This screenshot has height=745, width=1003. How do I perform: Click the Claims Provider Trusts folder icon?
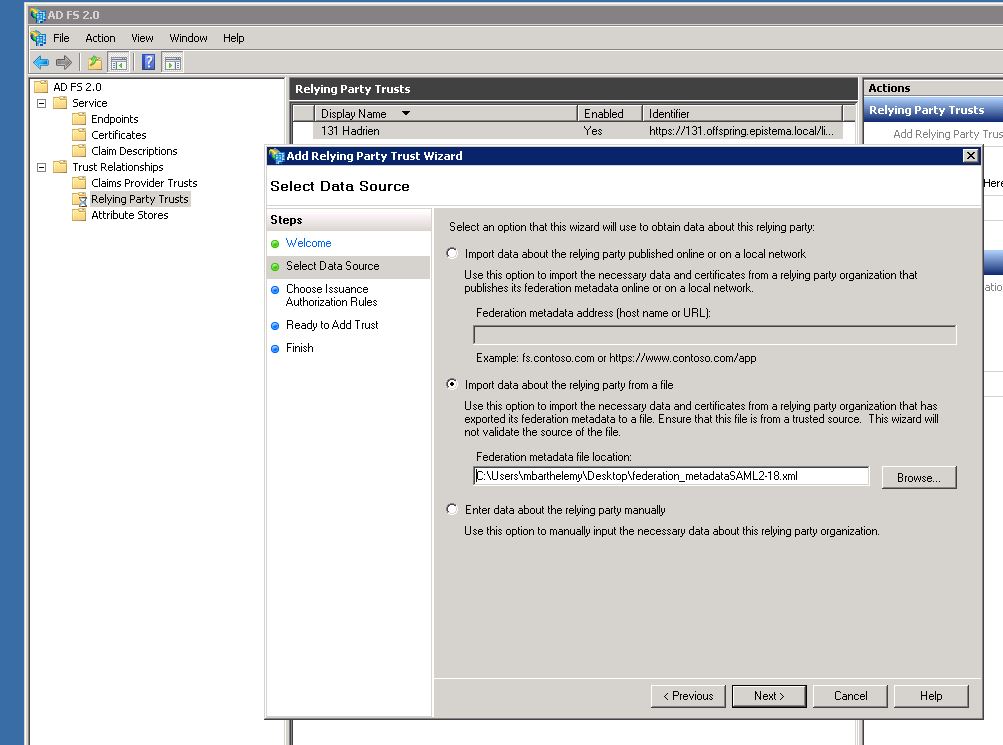pos(79,183)
